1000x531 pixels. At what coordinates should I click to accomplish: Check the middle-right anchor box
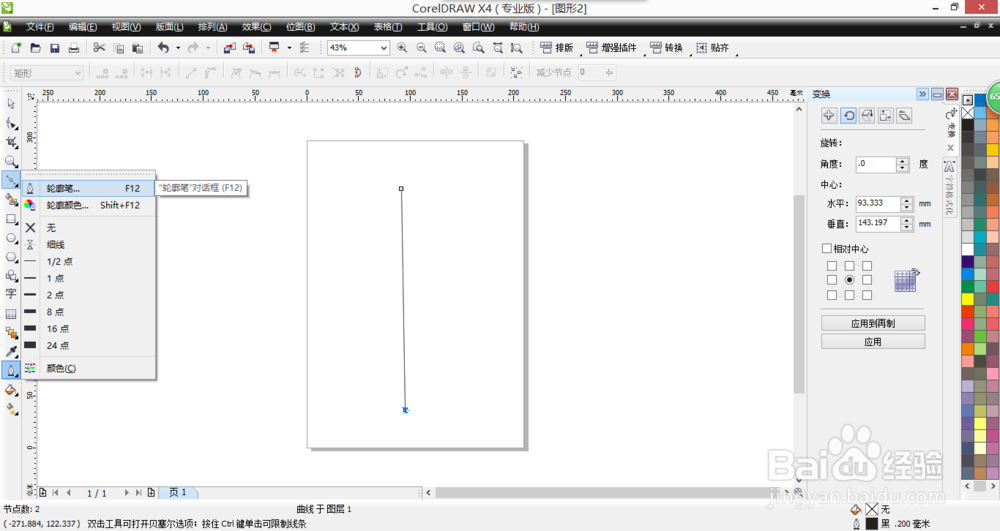[867, 280]
